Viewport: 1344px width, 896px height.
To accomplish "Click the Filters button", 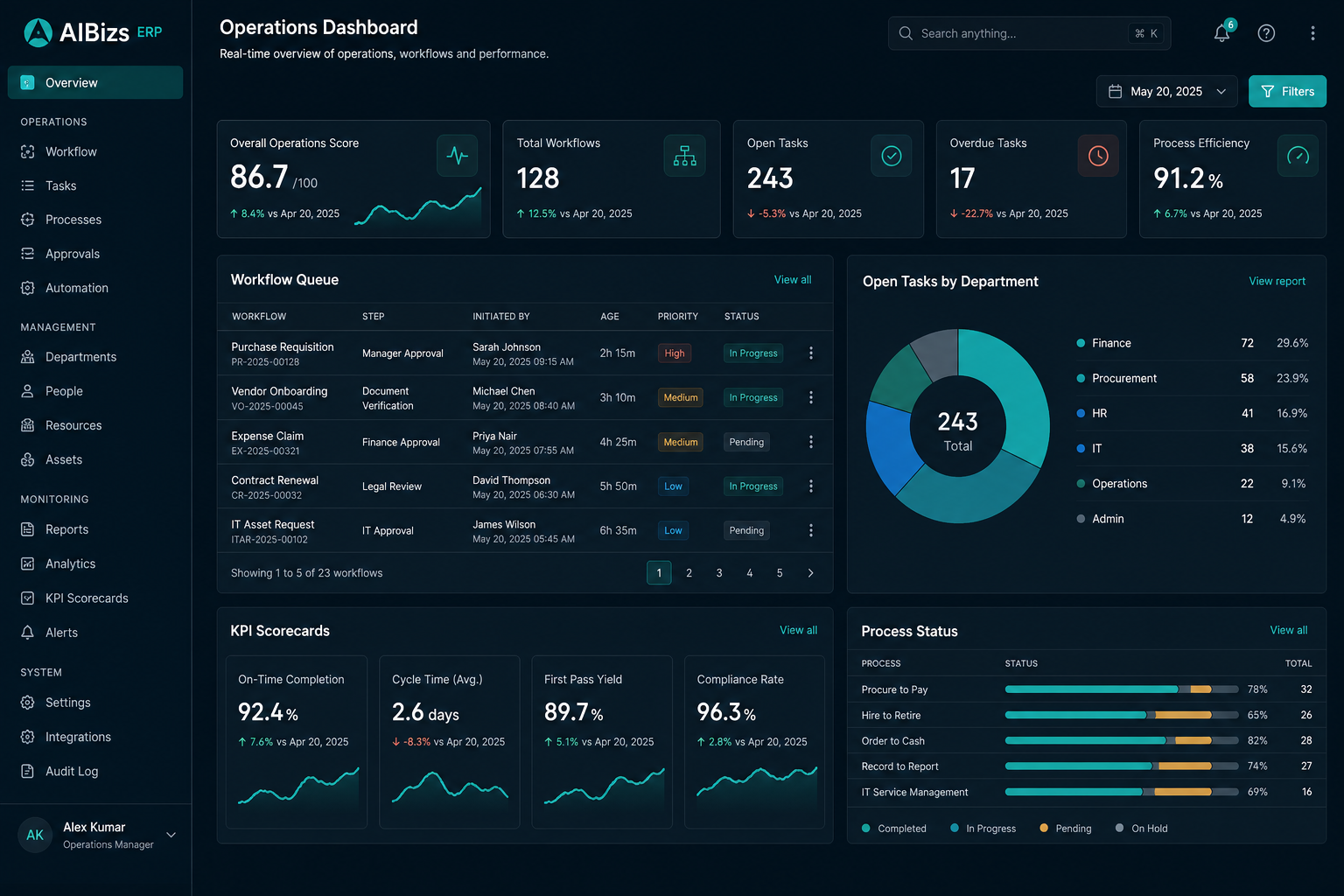I will click(x=1287, y=91).
